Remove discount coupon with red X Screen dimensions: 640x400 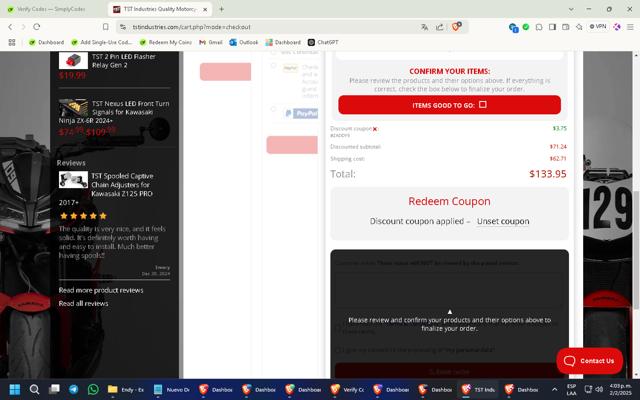[375, 129]
